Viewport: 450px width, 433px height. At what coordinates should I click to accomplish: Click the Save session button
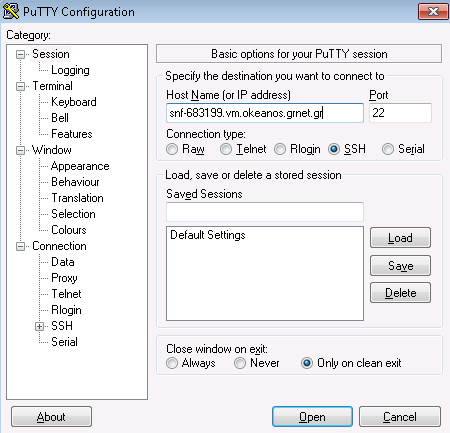[400, 266]
